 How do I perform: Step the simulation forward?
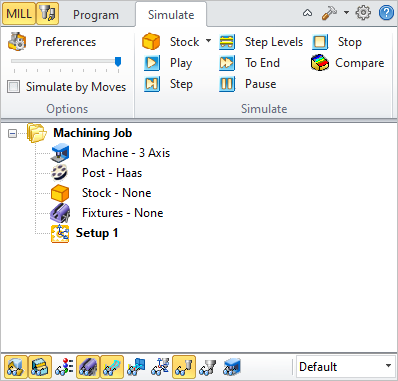click(x=168, y=84)
